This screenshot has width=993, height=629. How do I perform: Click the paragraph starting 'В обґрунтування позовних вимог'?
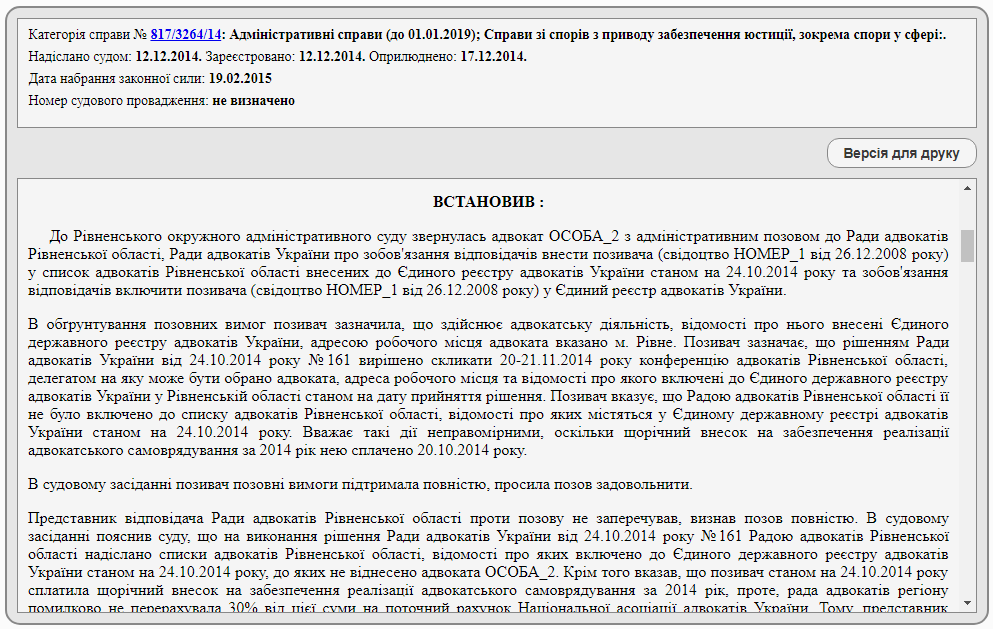tap(488, 388)
